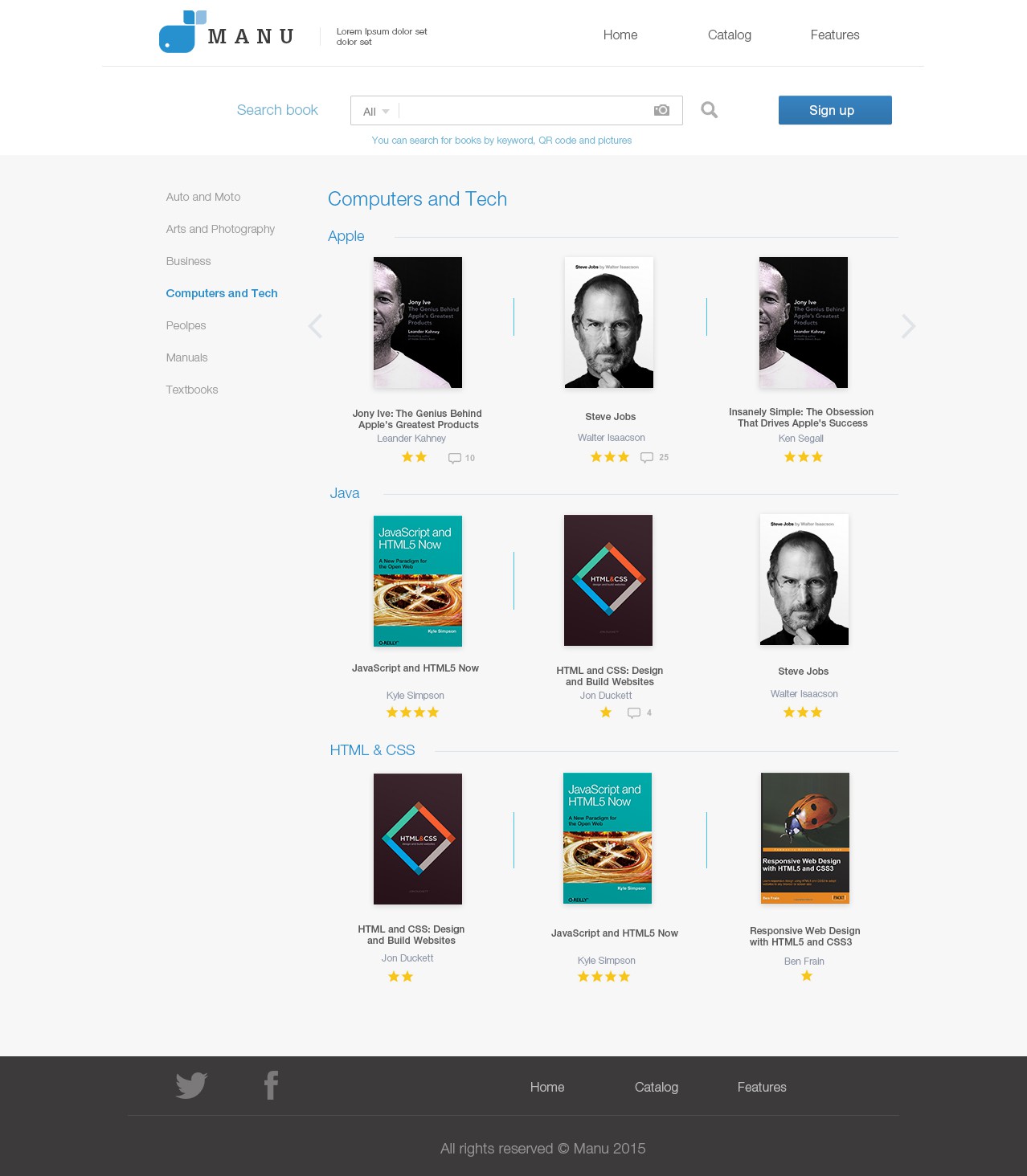Viewport: 1027px width, 1176px height.
Task: Click the magnifying glass search icon
Action: (x=709, y=110)
